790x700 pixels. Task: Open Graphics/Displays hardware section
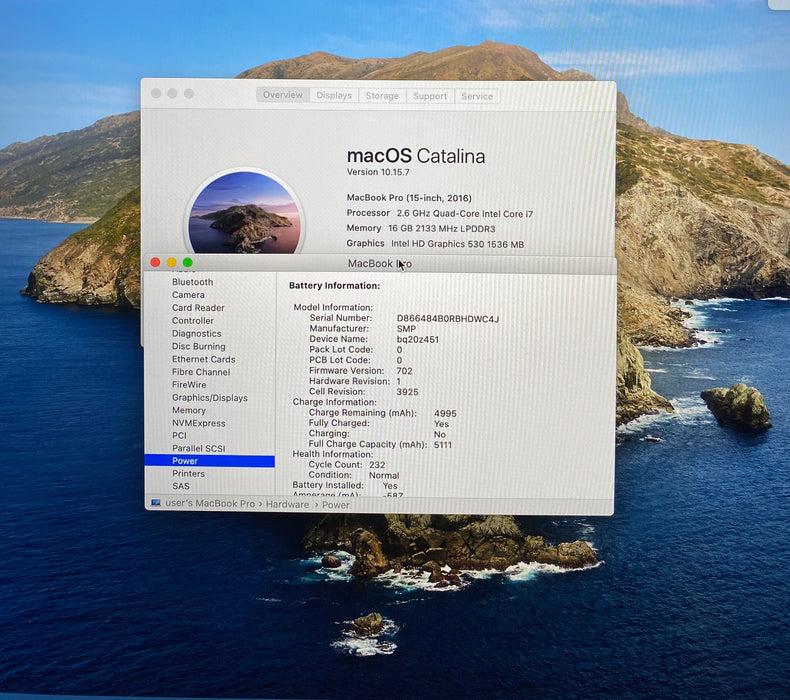(210, 398)
